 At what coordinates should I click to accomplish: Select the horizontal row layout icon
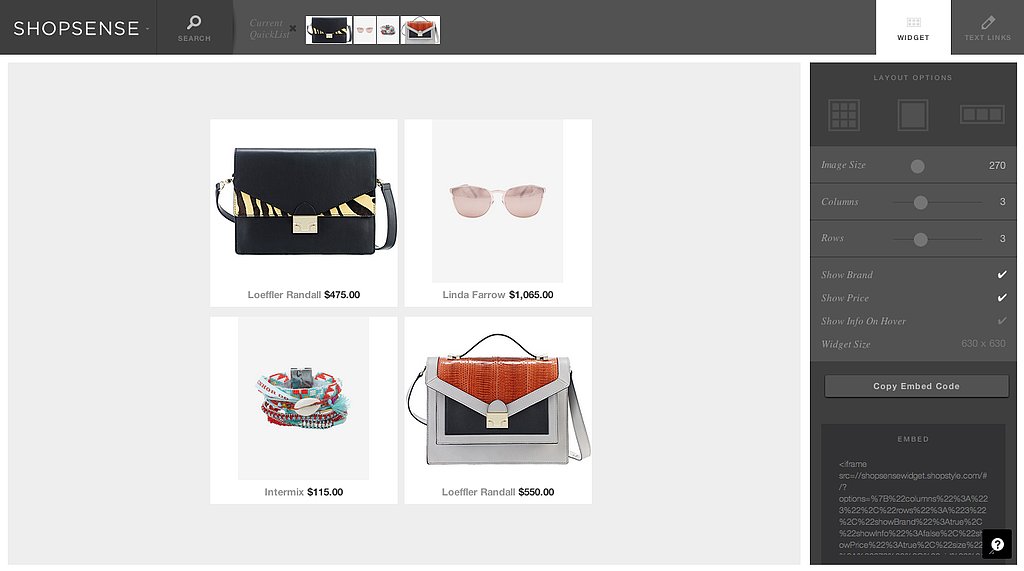coord(982,114)
